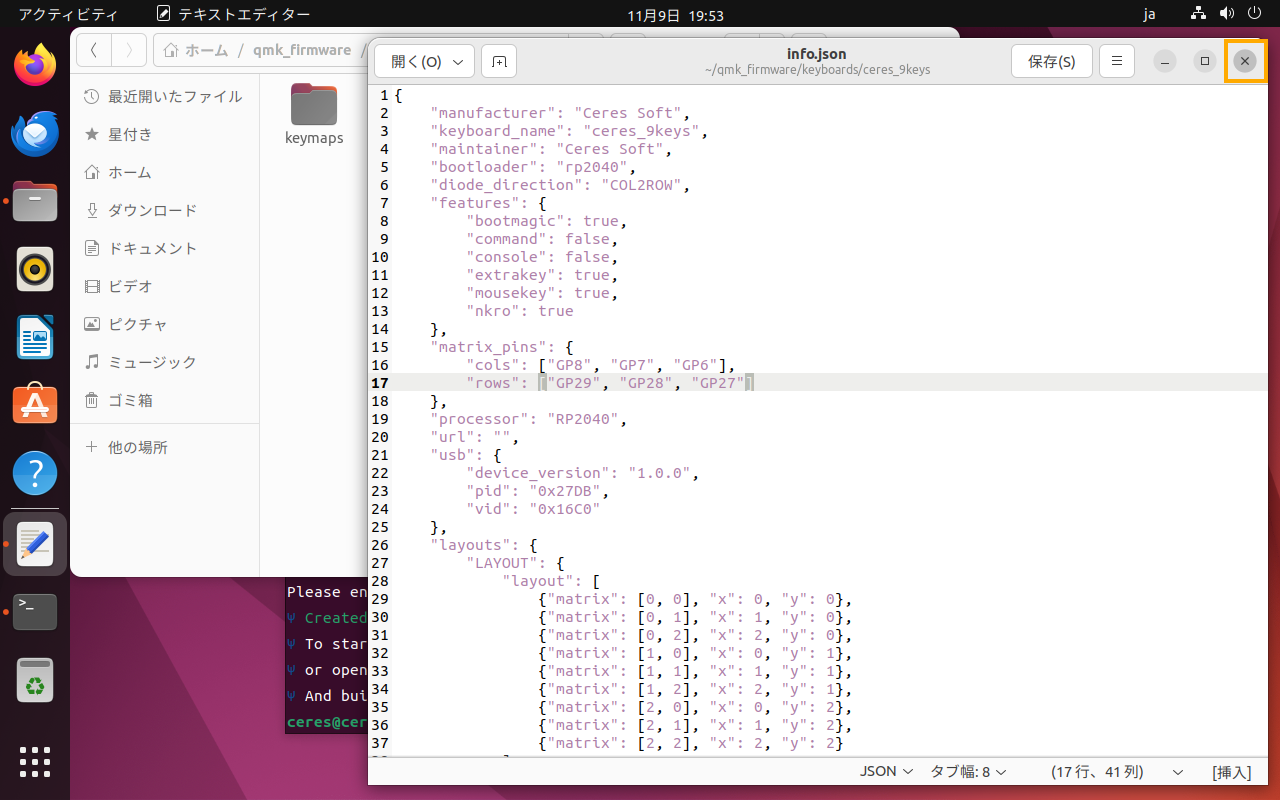Create a new document tab in editor
This screenshot has height=800, width=1280.
(x=499, y=61)
